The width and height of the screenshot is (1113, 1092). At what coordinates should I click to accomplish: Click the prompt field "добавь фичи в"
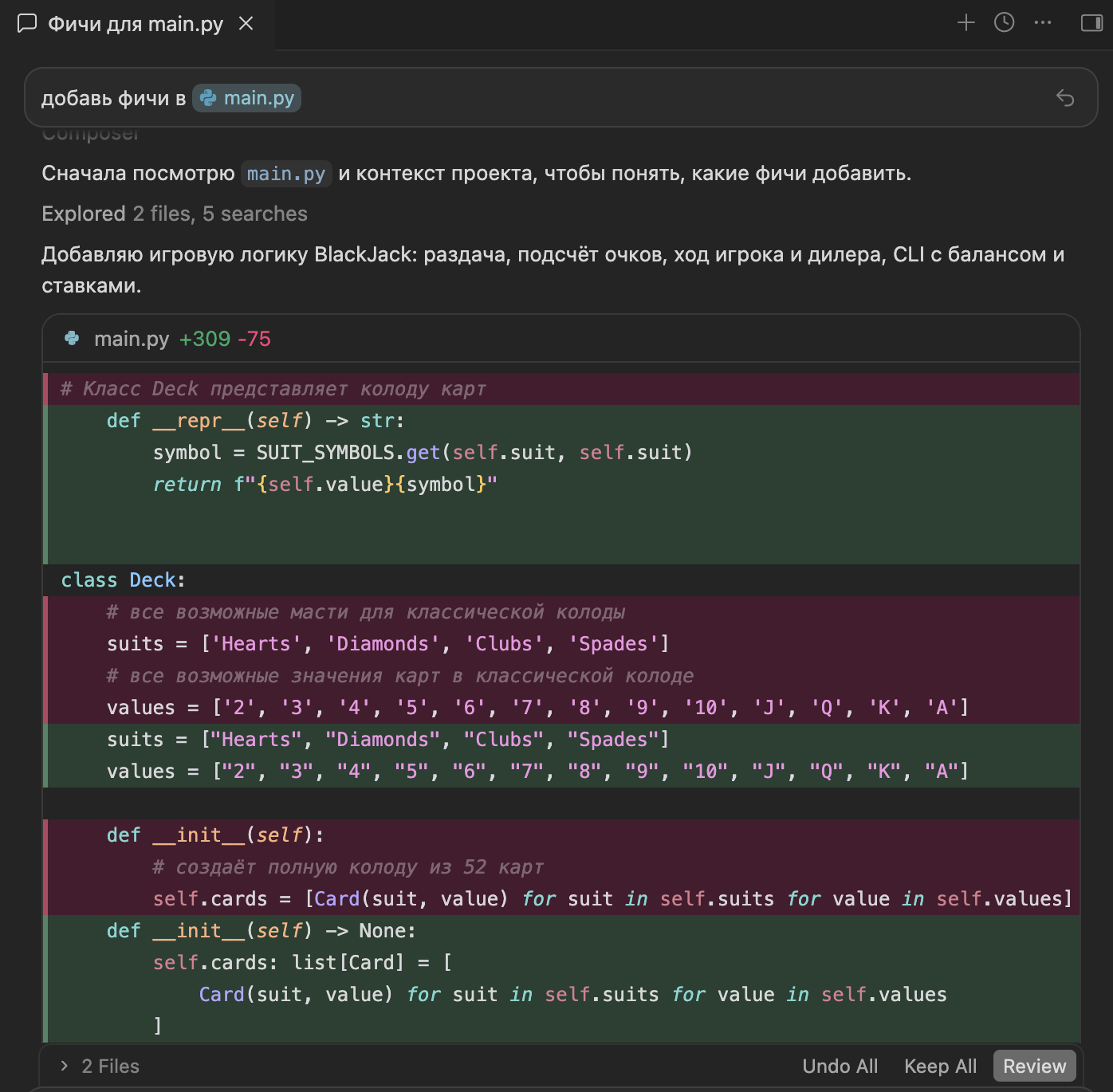561,98
